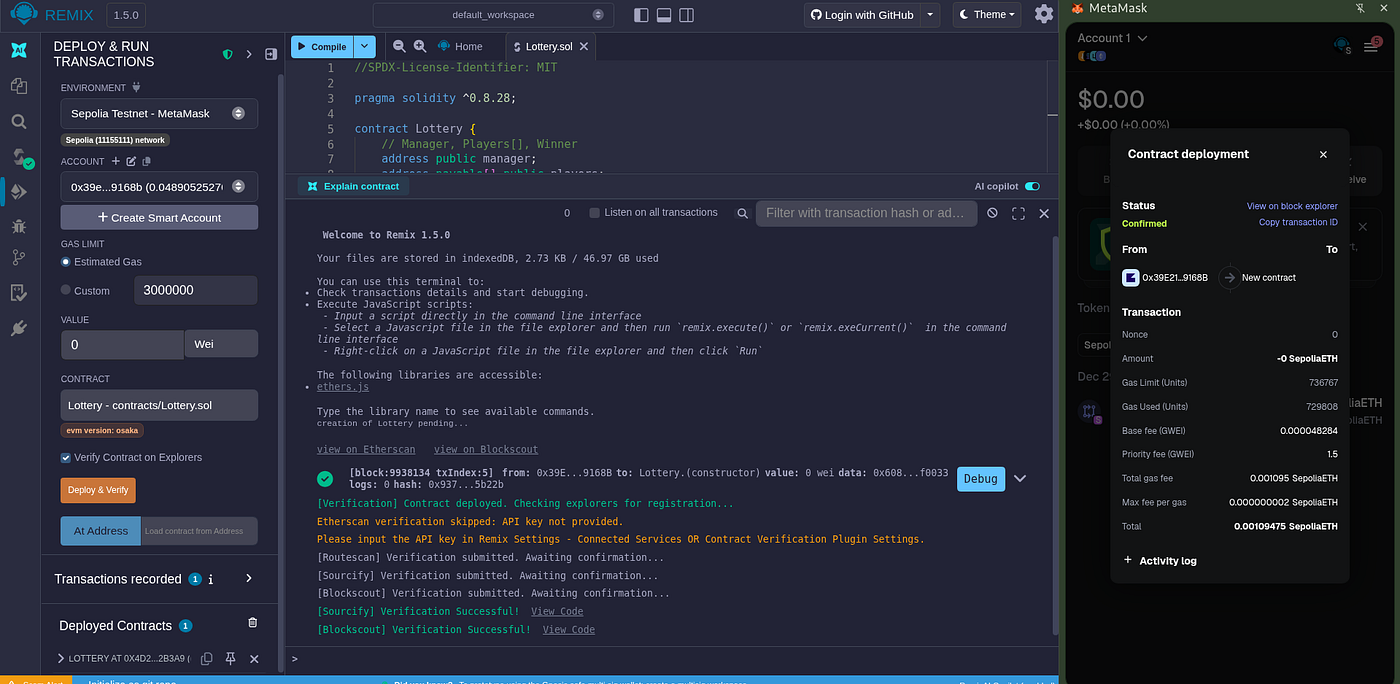Open the Git source control sidebar icon
Viewport: 1400px width, 684px height.
click(x=19, y=258)
